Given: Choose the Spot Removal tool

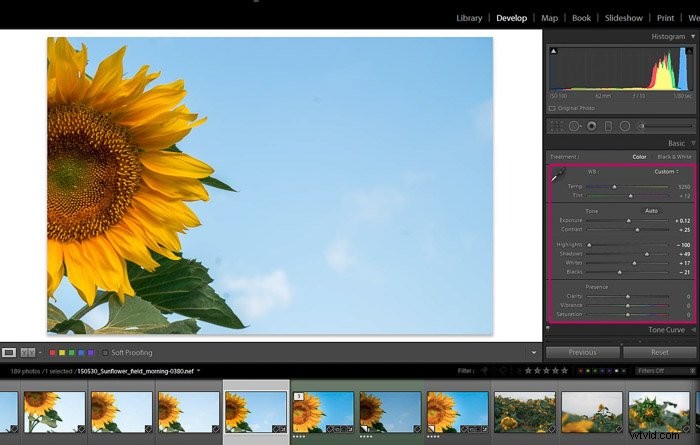Looking at the screenshot, I should click(x=574, y=126).
